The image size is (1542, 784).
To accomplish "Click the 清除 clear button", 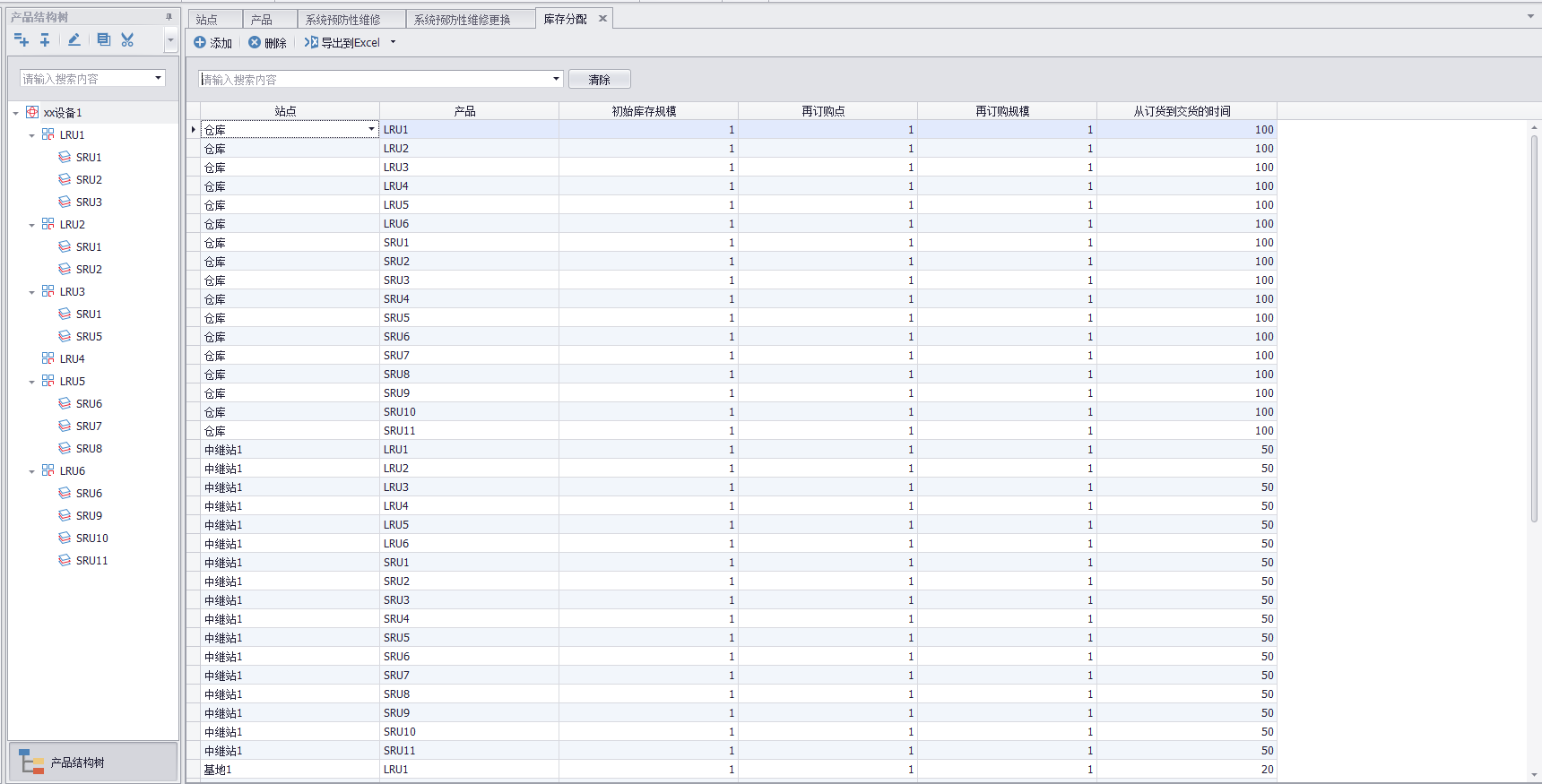I will coord(599,80).
